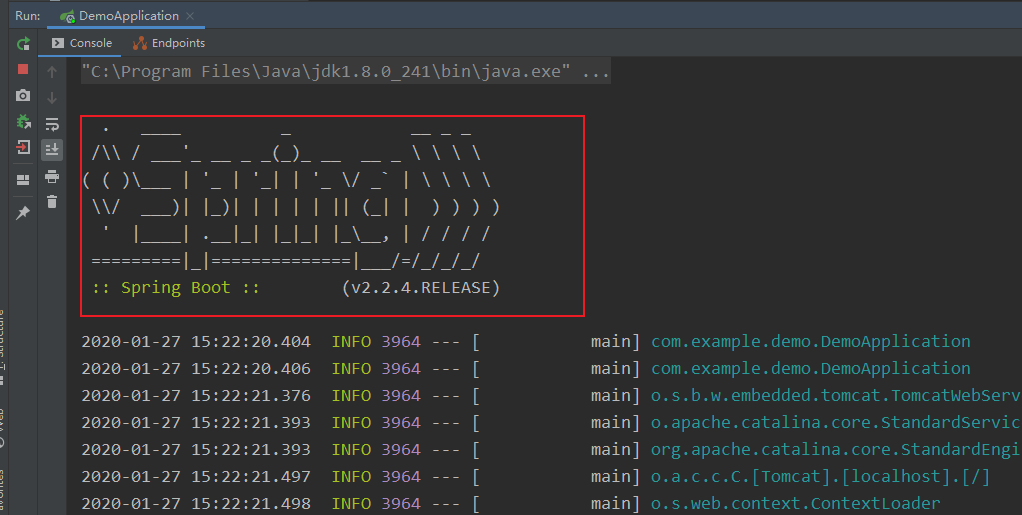Click the o.a.c.c.C.[Tomcat].[localhost].[/] logger name
1022x515 pixels.
pyautogui.click(x=820, y=477)
